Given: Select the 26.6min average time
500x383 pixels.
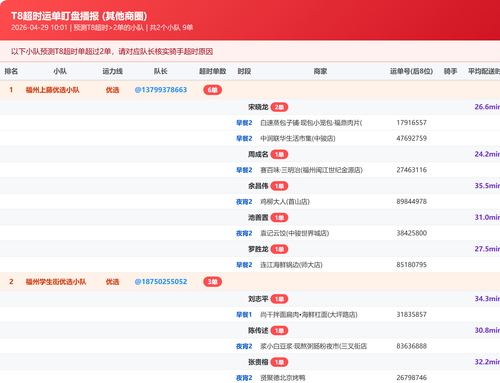Looking at the screenshot, I should pos(487,107).
